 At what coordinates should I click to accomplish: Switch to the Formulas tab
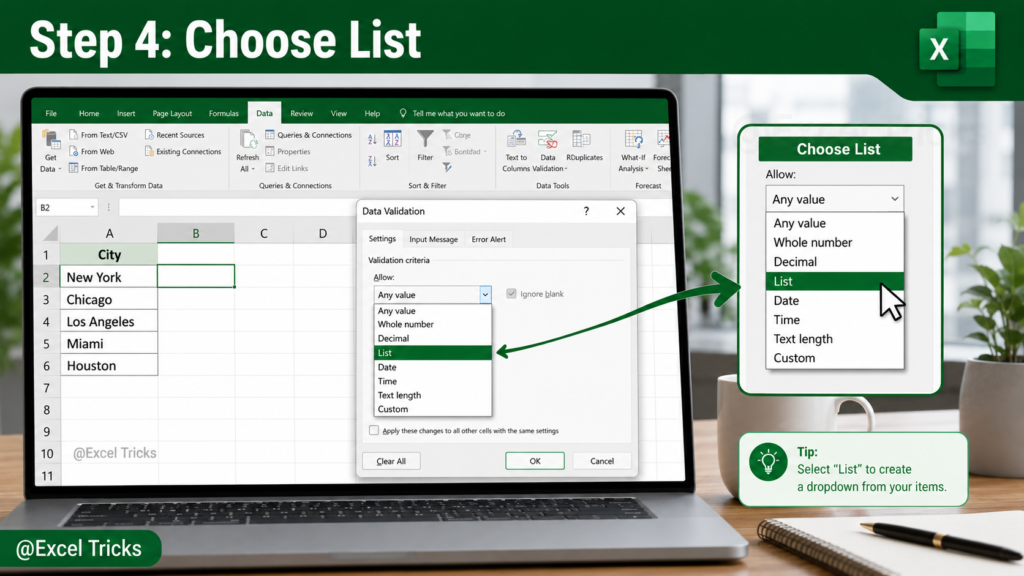pyautogui.click(x=223, y=113)
